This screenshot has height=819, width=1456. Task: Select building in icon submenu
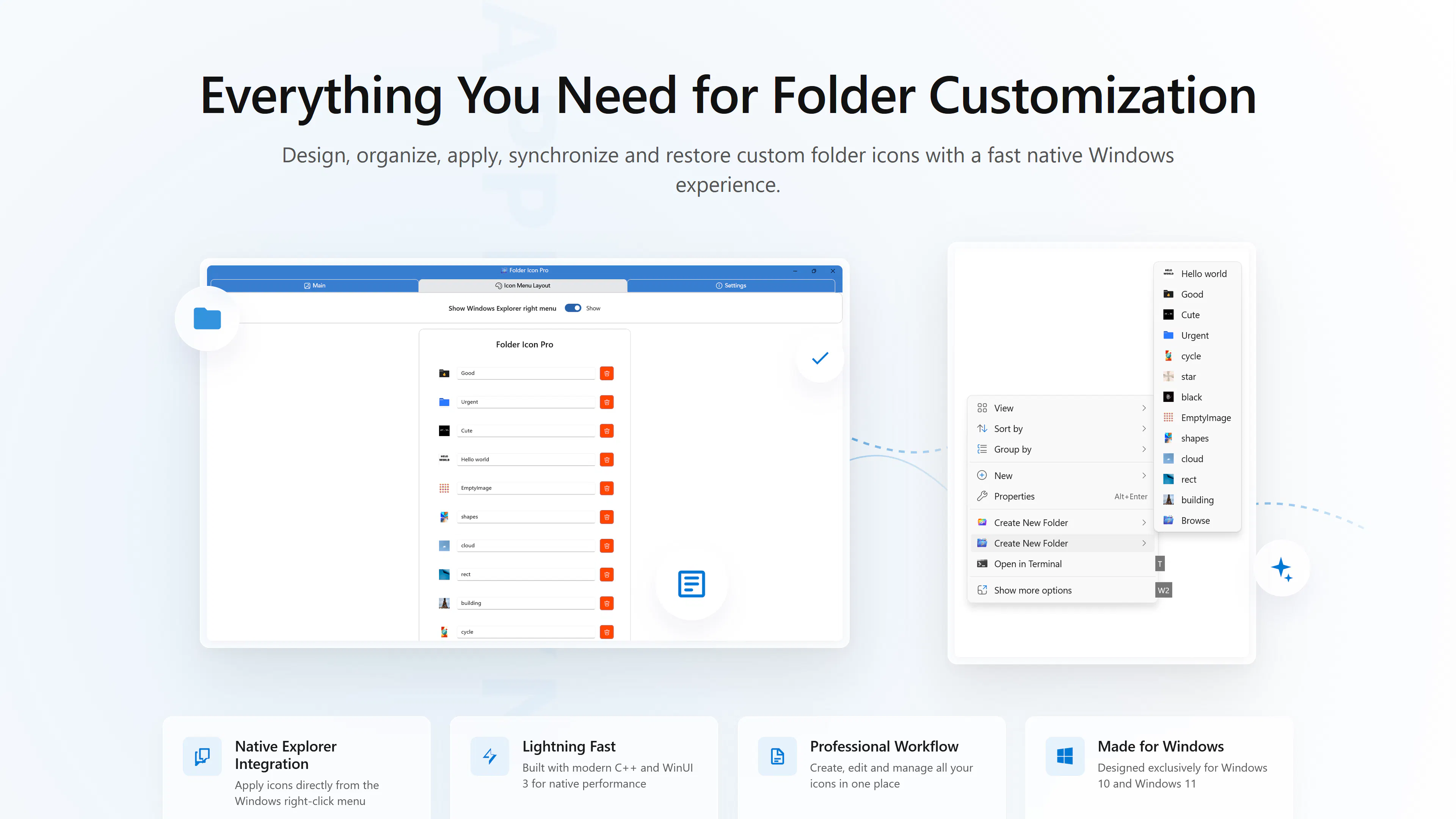(1197, 500)
